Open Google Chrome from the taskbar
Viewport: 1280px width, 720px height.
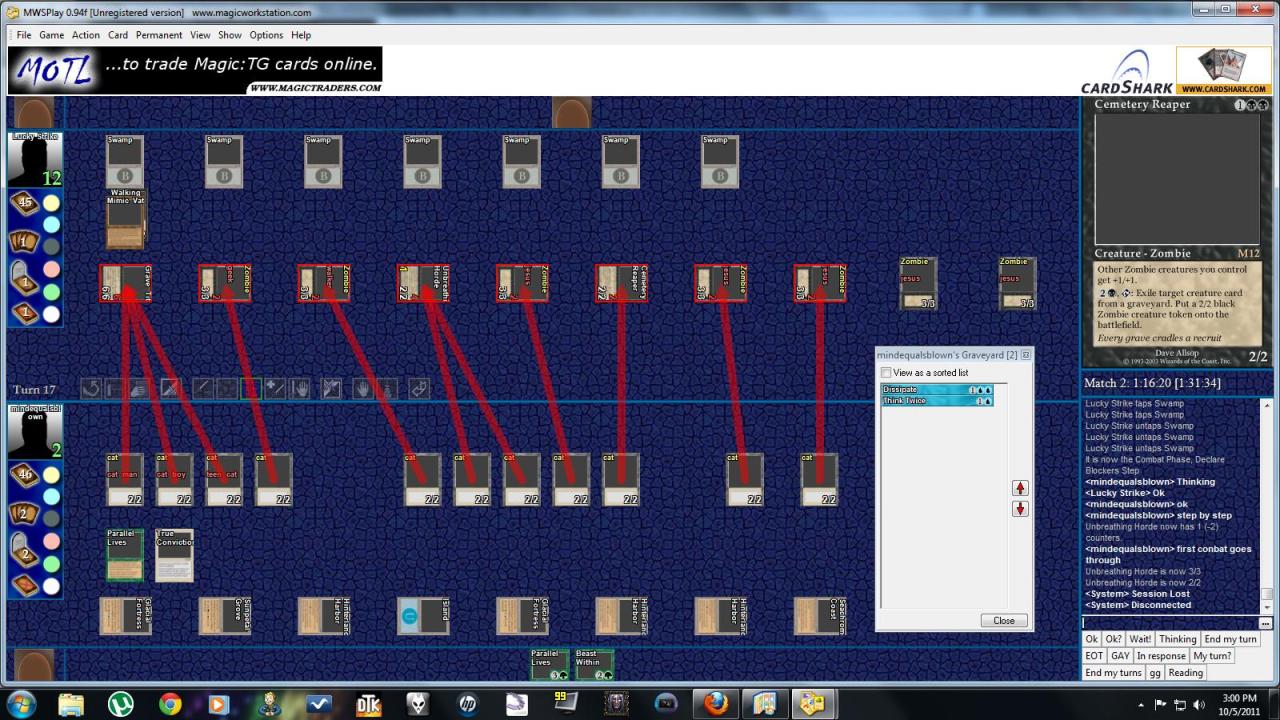[x=170, y=704]
